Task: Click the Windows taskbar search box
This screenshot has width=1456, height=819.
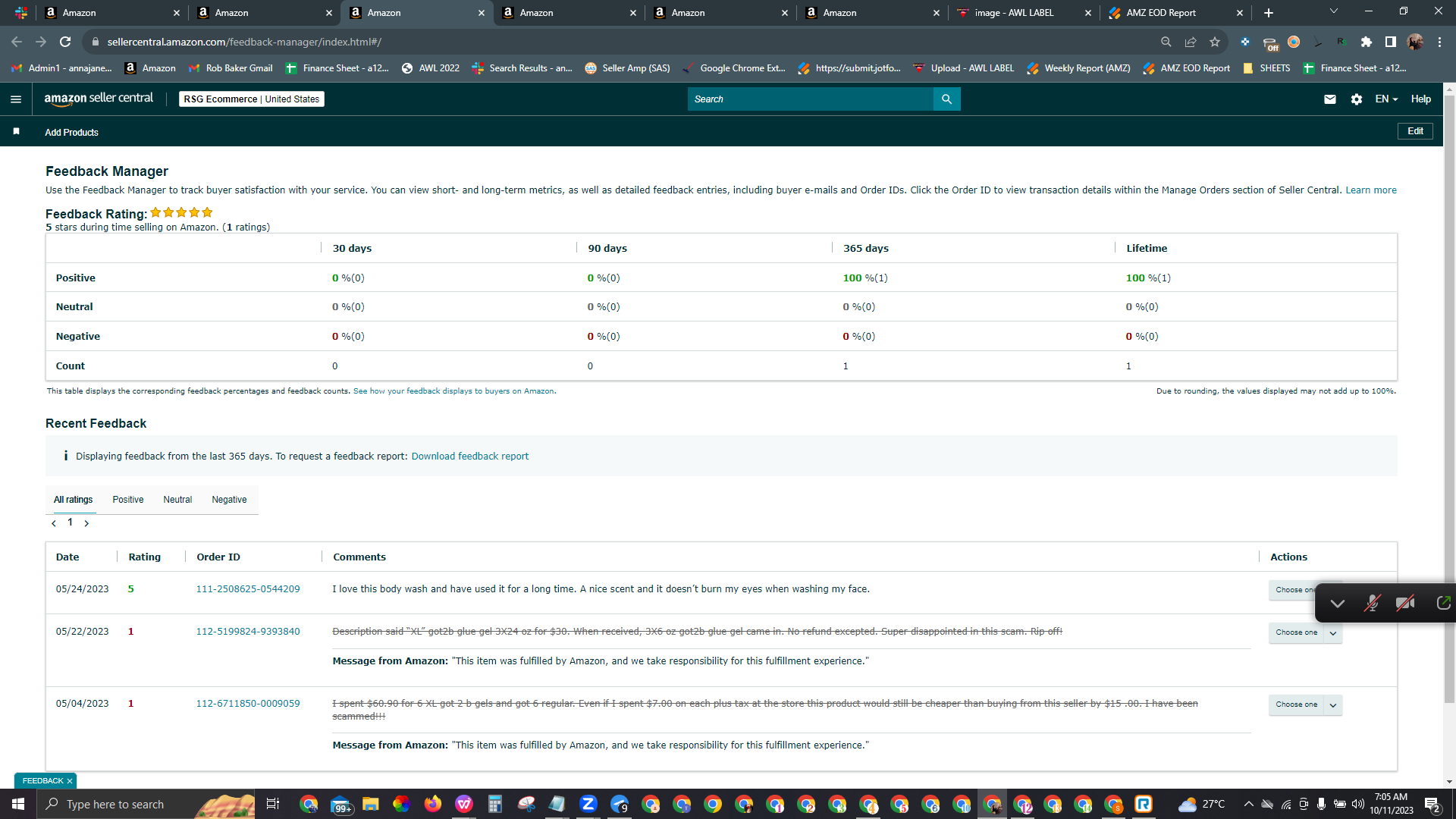Action: pos(146,804)
